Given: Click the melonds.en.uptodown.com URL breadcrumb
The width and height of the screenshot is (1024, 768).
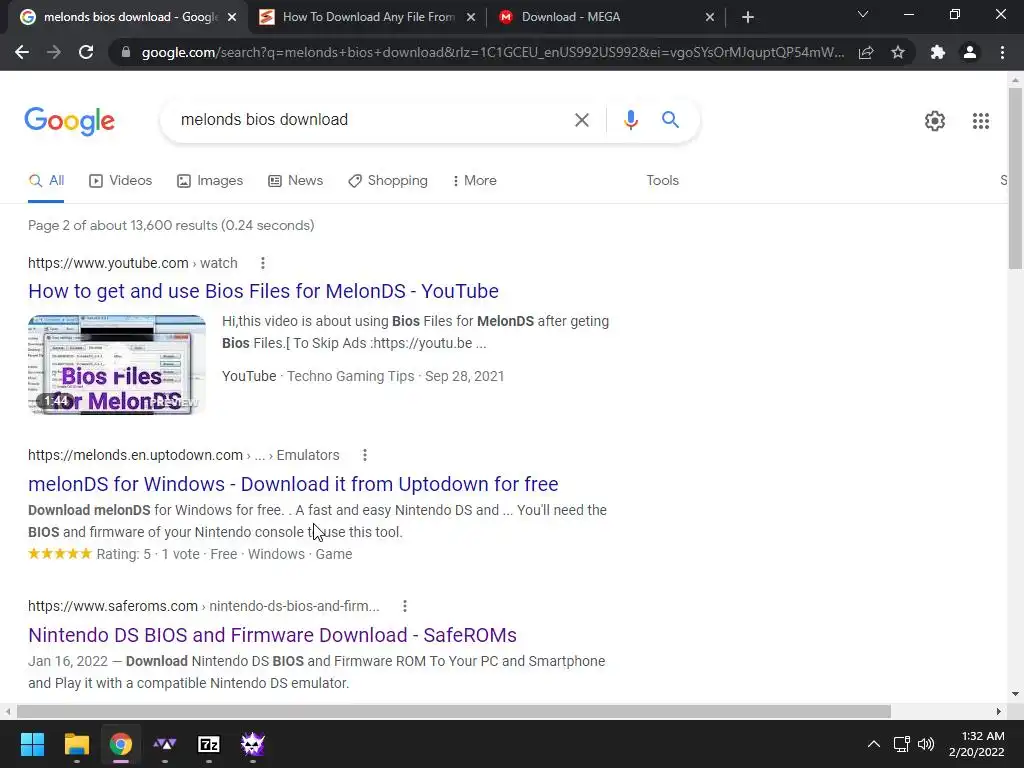Looking at the screenshot, I should tap(184, 455).
